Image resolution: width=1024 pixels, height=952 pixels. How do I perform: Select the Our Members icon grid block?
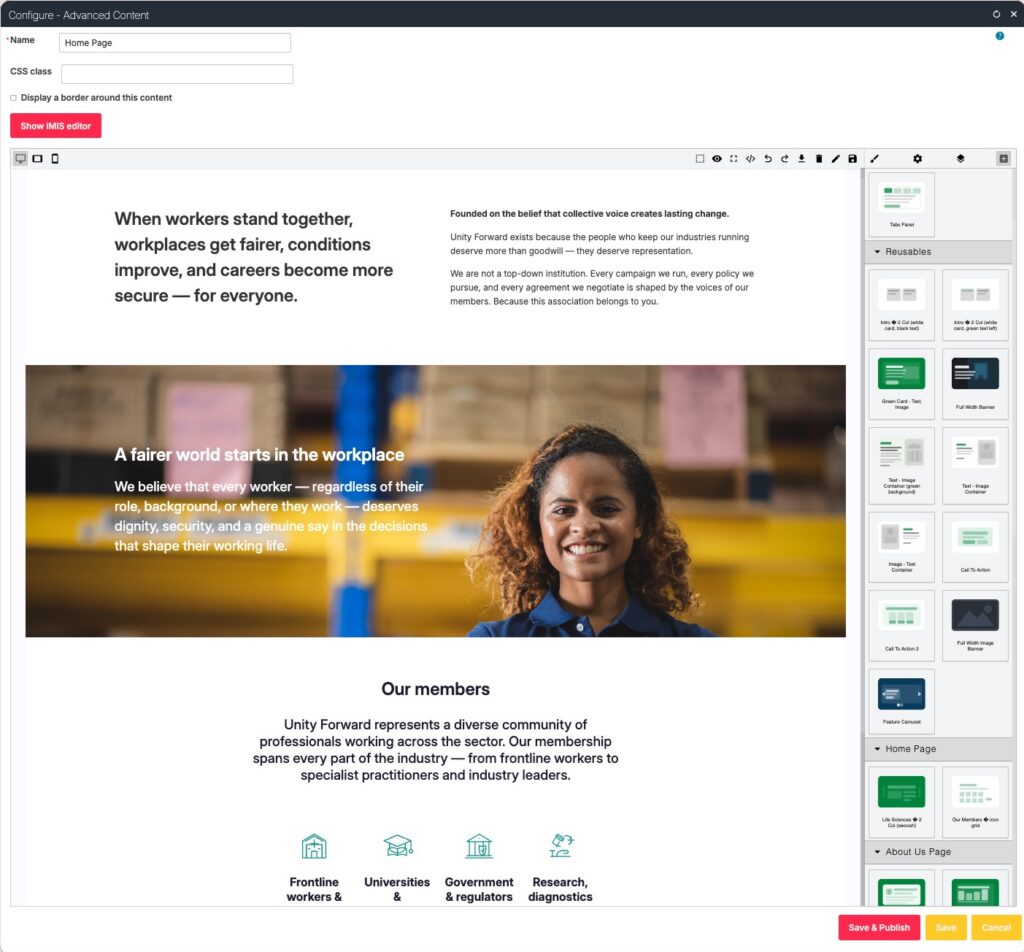tap(975, 802)
